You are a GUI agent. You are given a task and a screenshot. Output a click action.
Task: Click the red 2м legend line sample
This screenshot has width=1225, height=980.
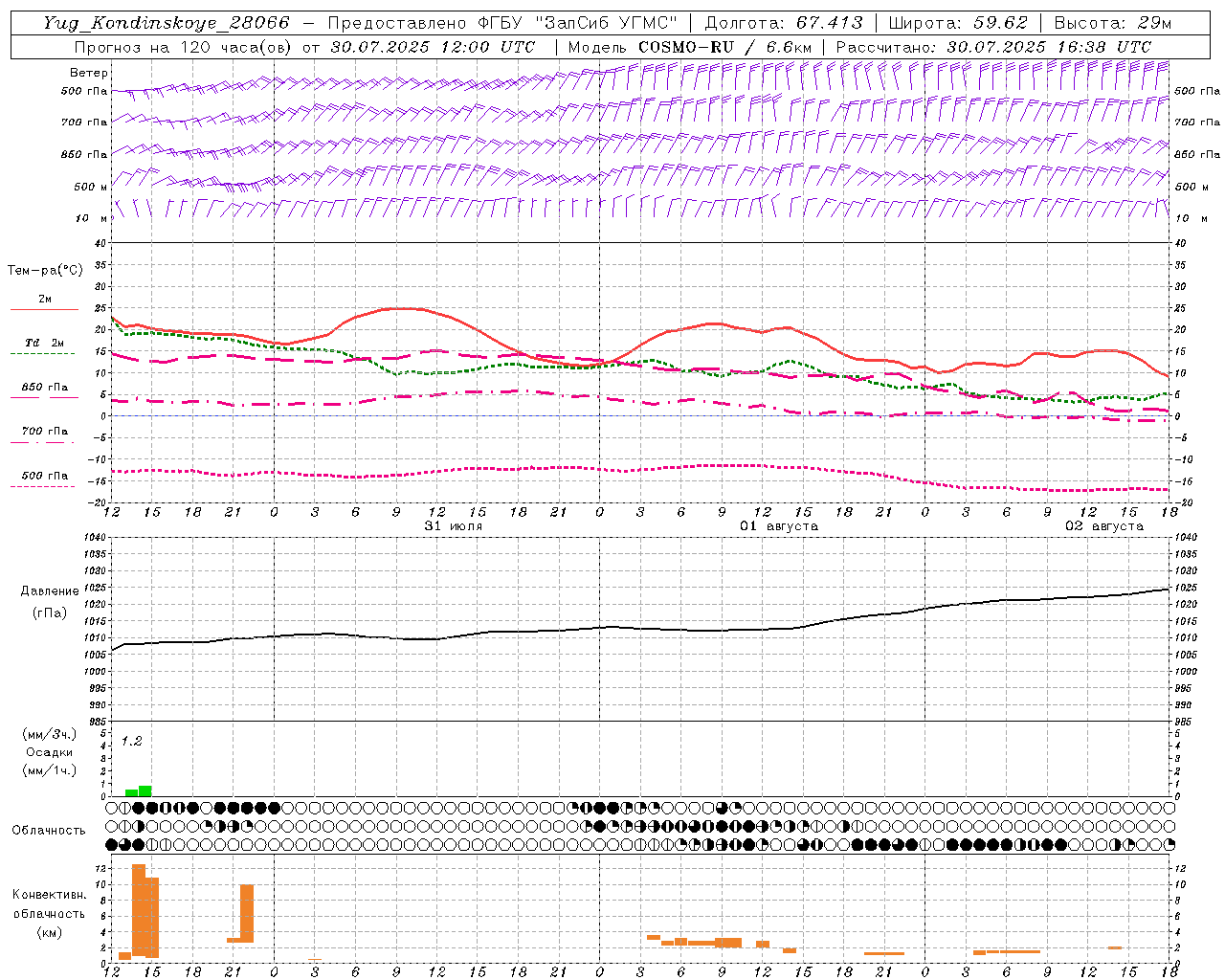coord(44,310)
